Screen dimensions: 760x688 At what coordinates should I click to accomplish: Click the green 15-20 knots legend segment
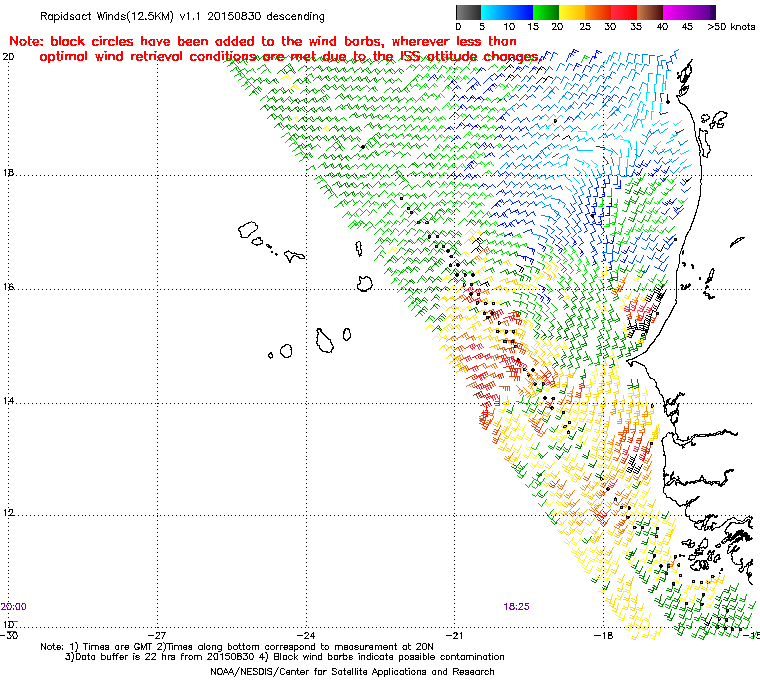(546, 12)
